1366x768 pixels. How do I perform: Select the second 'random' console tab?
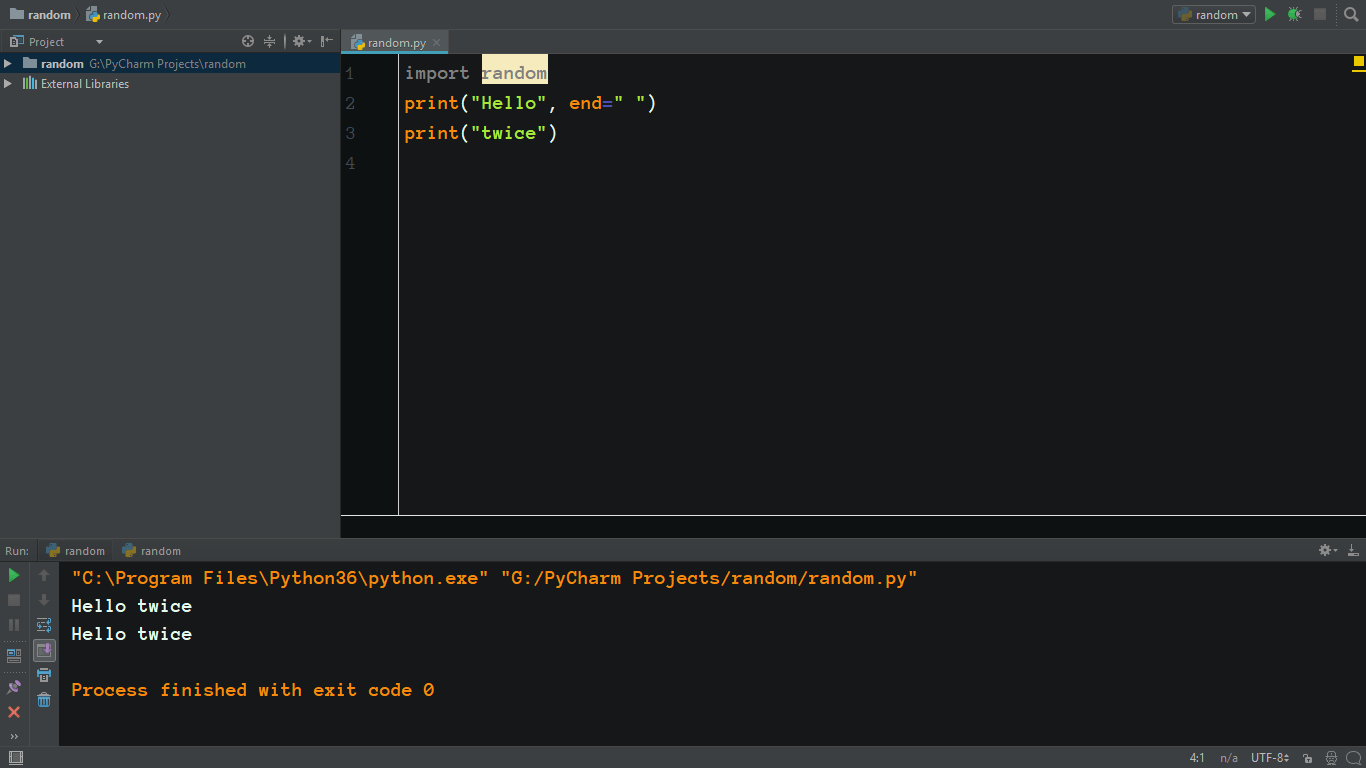click(151, 550)
